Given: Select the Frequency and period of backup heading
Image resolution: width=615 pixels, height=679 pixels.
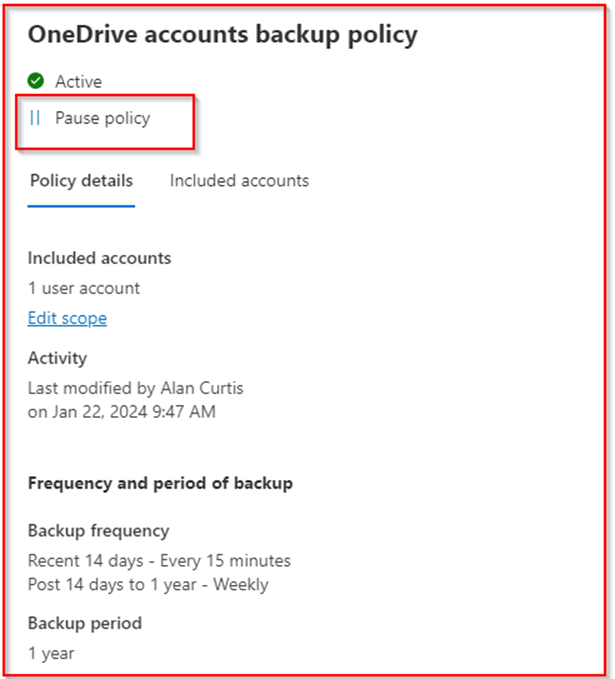Looking at the screenshot, I should coord(160,483).
